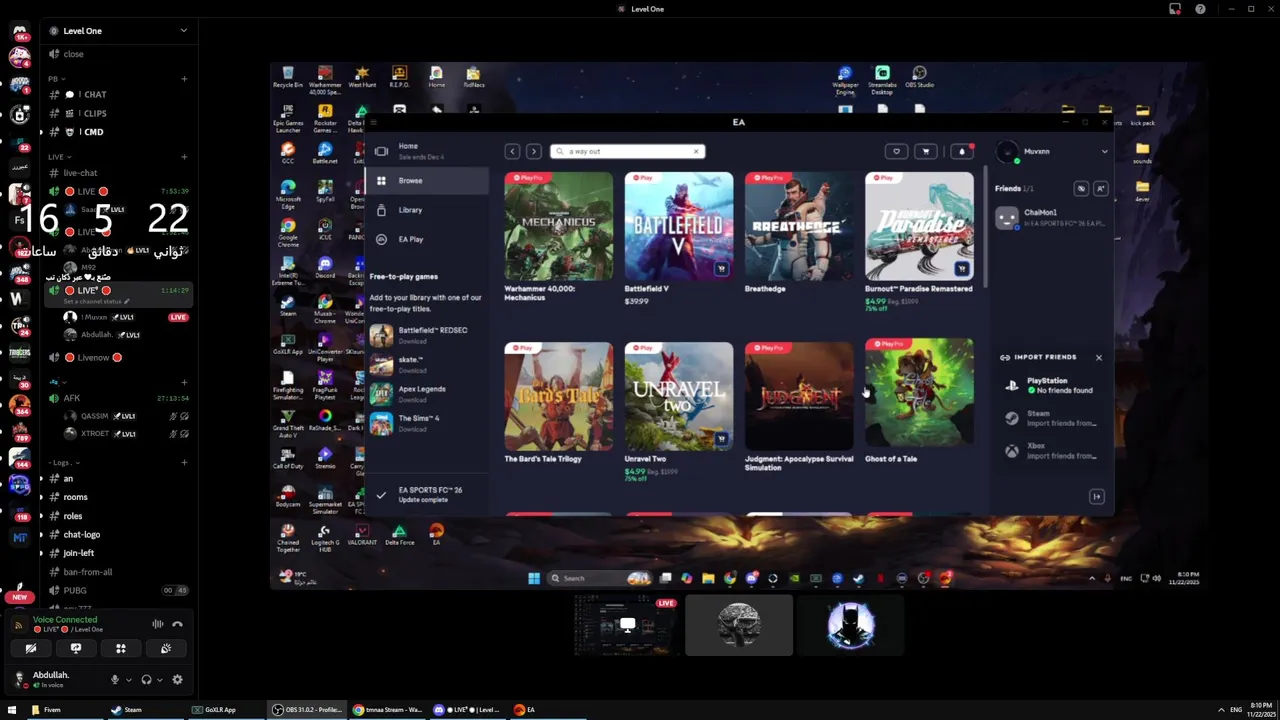Deafen audio with the headphones icon

point(147,680)
